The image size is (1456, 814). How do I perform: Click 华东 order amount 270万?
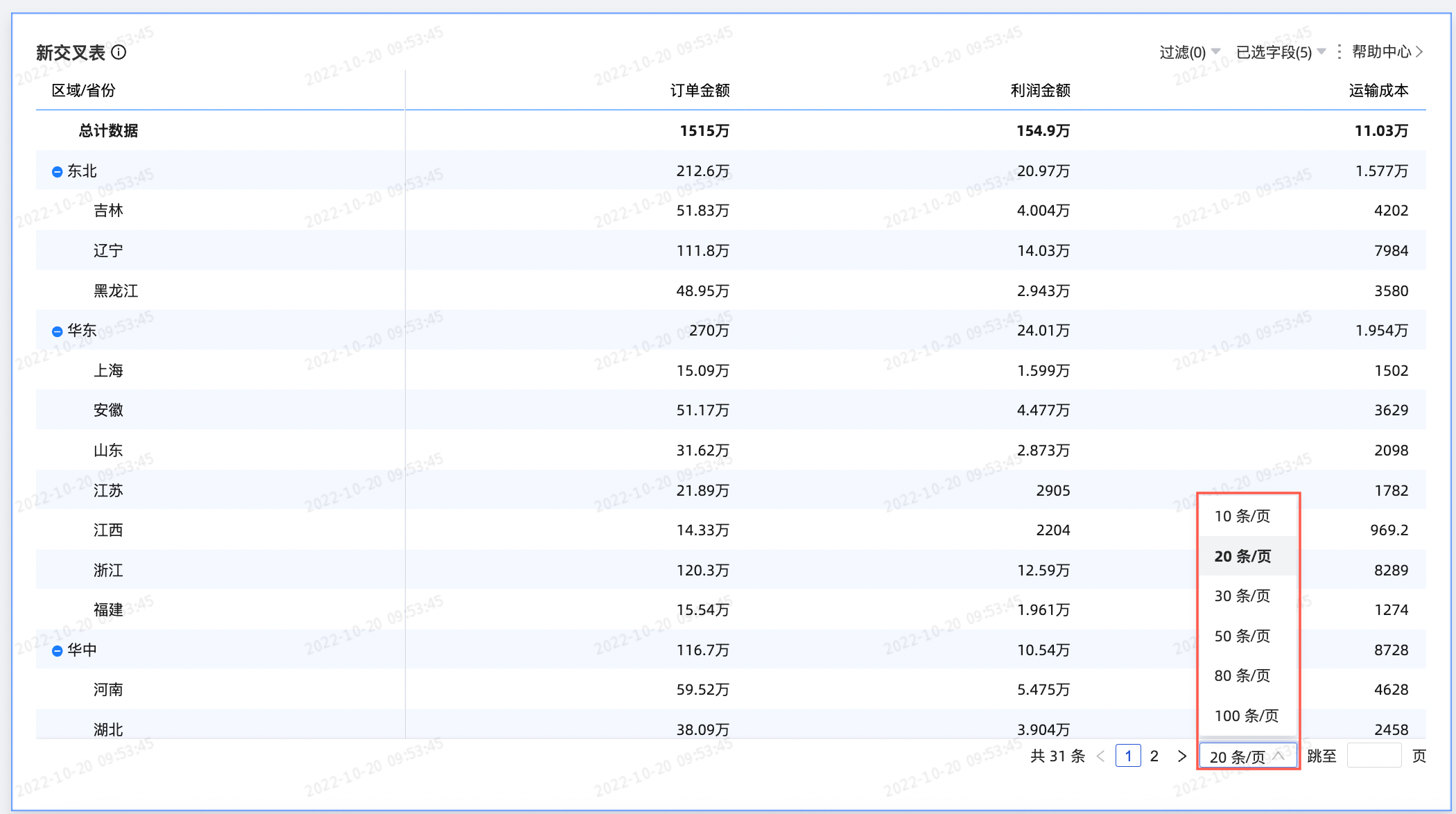coord(709,330)
